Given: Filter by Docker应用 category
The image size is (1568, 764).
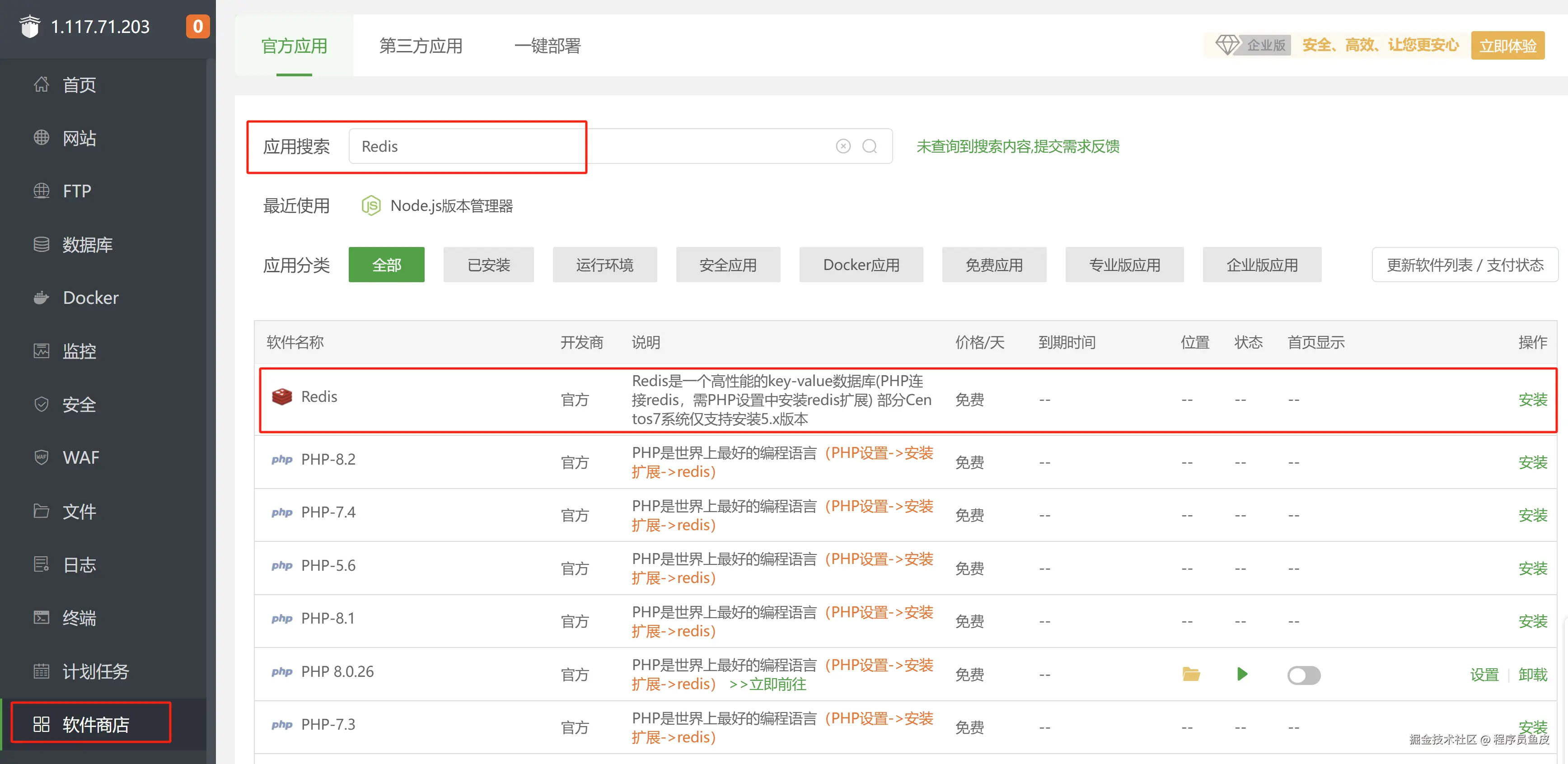Looking at the screenshot, I should point(861,265).
